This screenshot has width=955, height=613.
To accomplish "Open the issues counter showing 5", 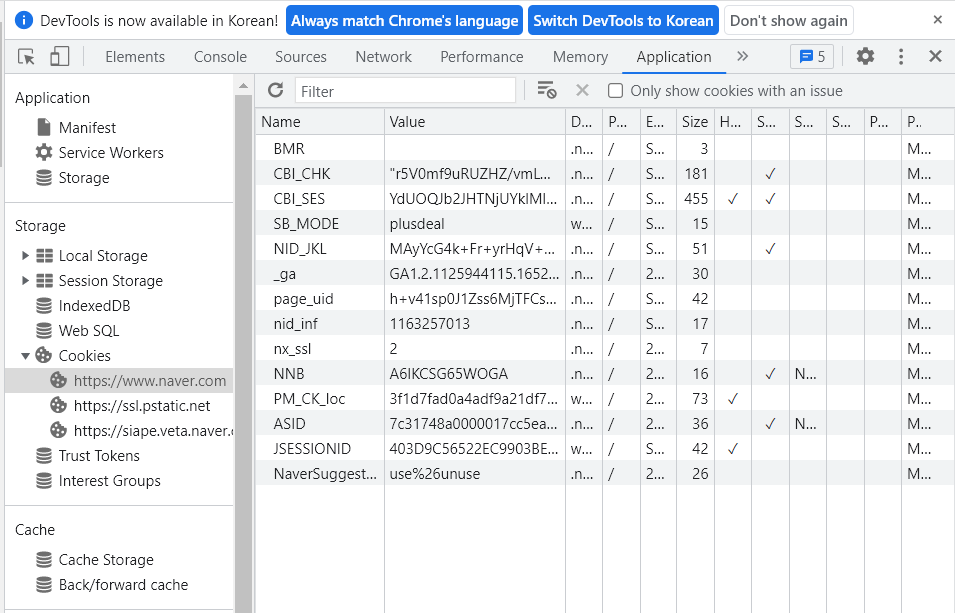I will (x=812, y=57).
